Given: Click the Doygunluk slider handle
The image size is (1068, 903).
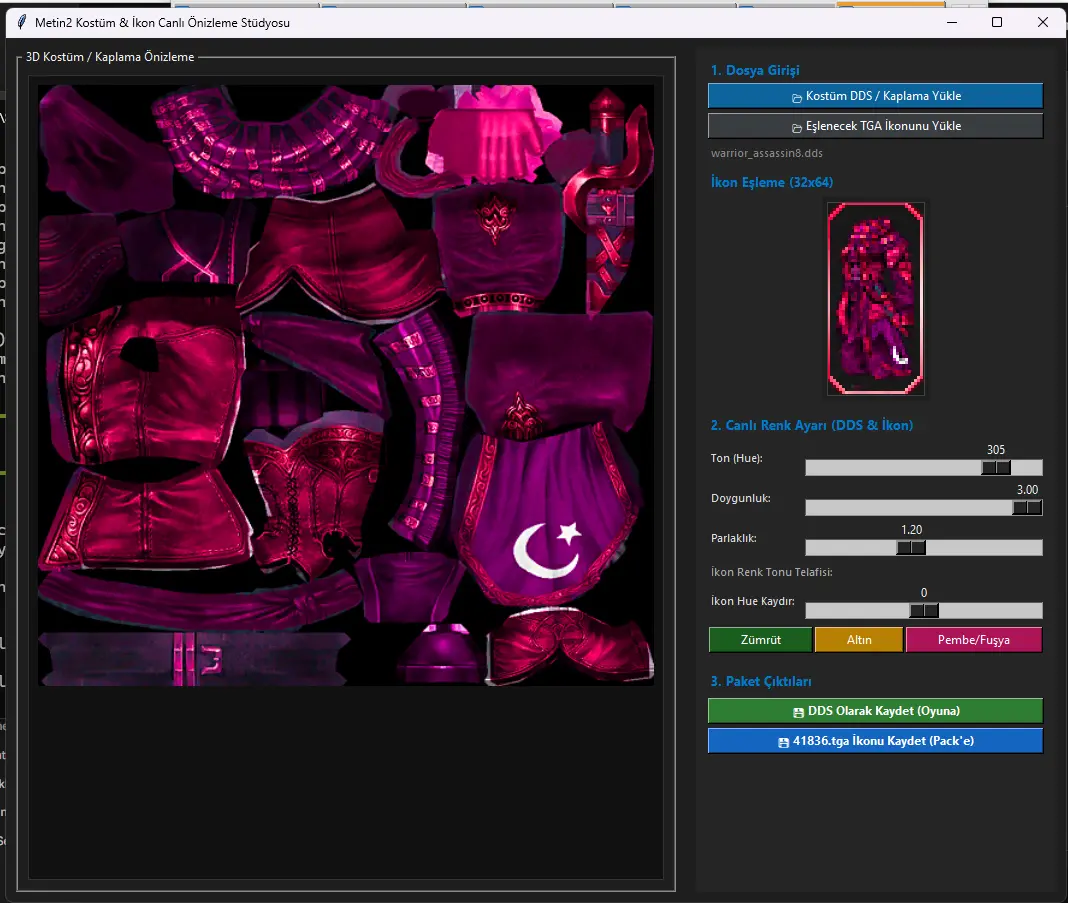Looking at the screenshot, I should click(x=1027, y=508).
